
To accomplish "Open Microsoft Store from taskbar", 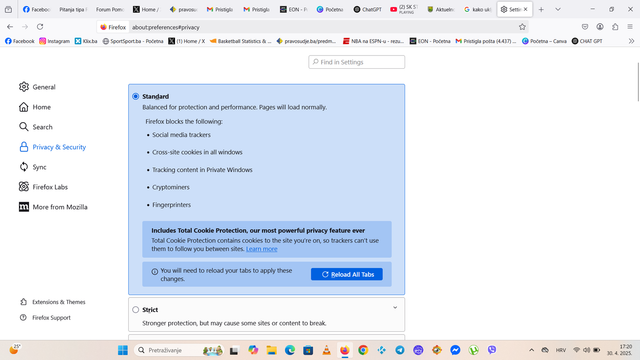I will 308,350.
